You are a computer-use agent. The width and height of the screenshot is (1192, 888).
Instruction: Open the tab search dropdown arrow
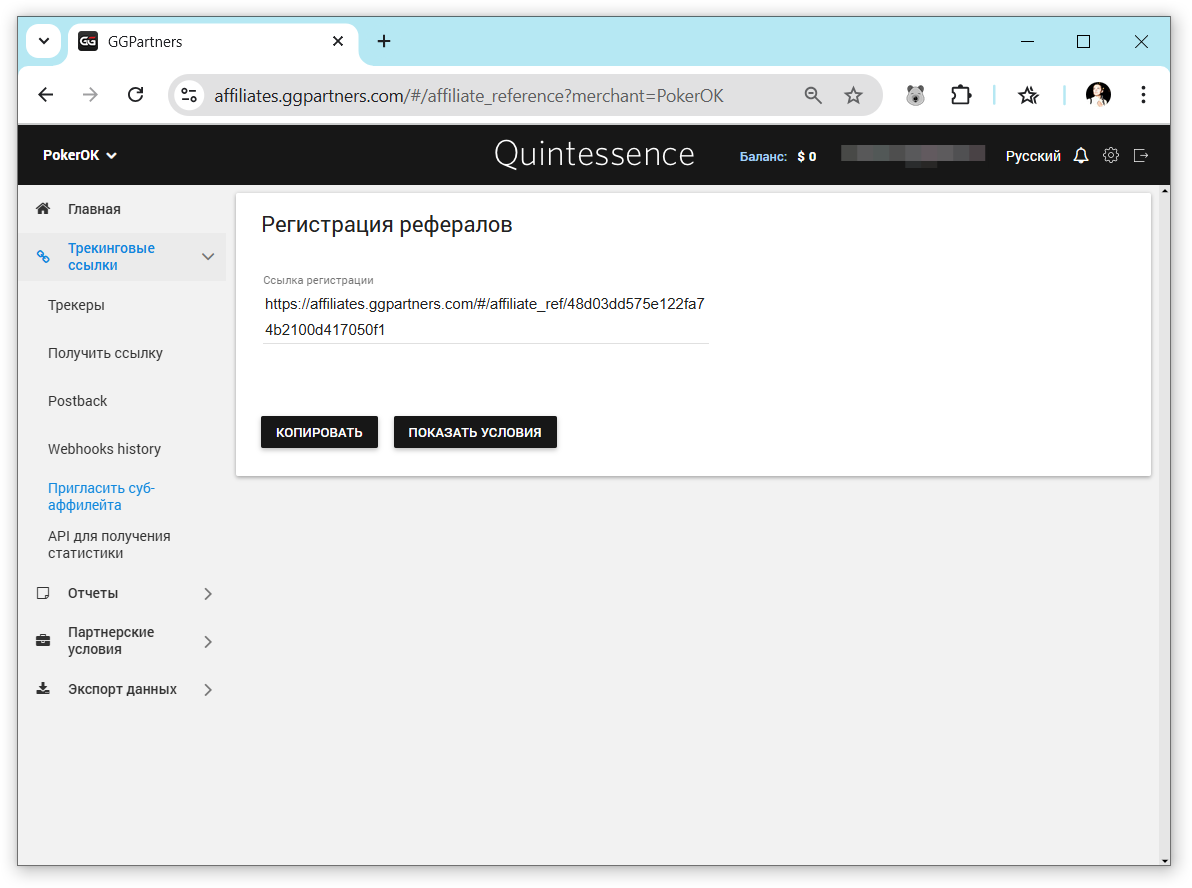point(44,41)
